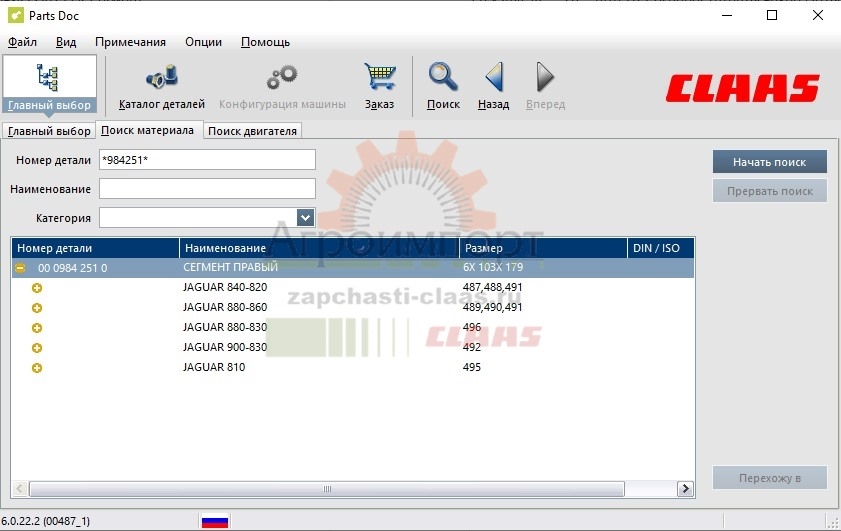This screenshot has height=531, width=841.
Task: Click the Russian flag language icon
Action: pyautogui.click(x=215, y=521)
